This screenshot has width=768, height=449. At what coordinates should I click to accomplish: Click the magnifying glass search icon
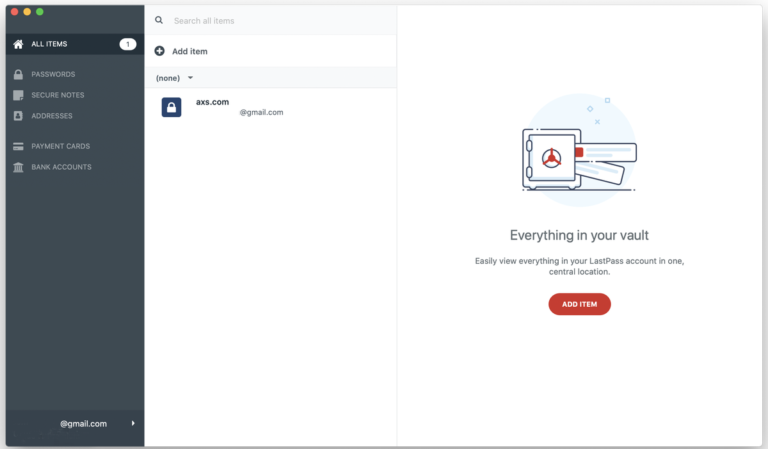point(159,20)
